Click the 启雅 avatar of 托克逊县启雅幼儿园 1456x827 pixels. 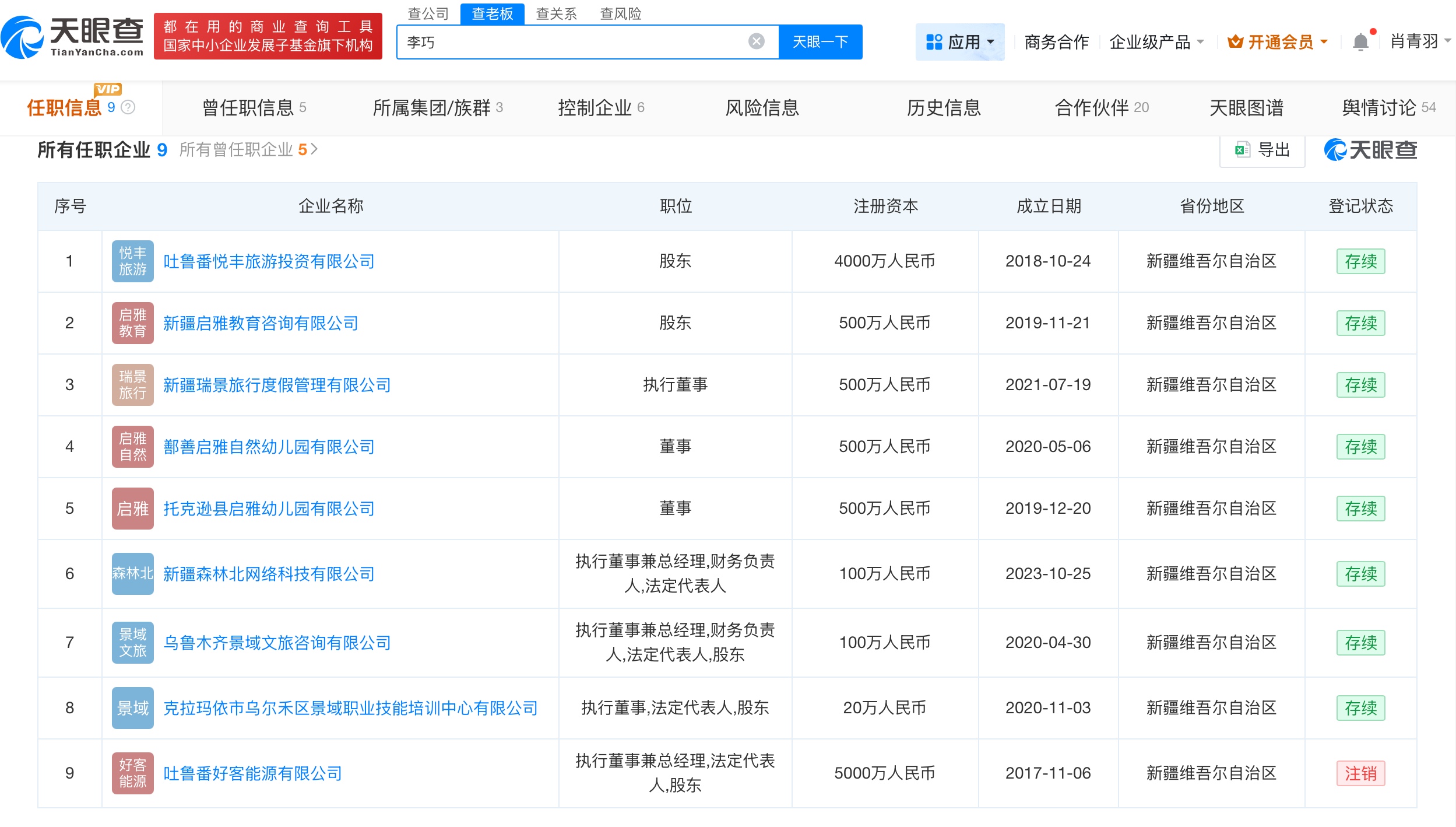[132, 508]
